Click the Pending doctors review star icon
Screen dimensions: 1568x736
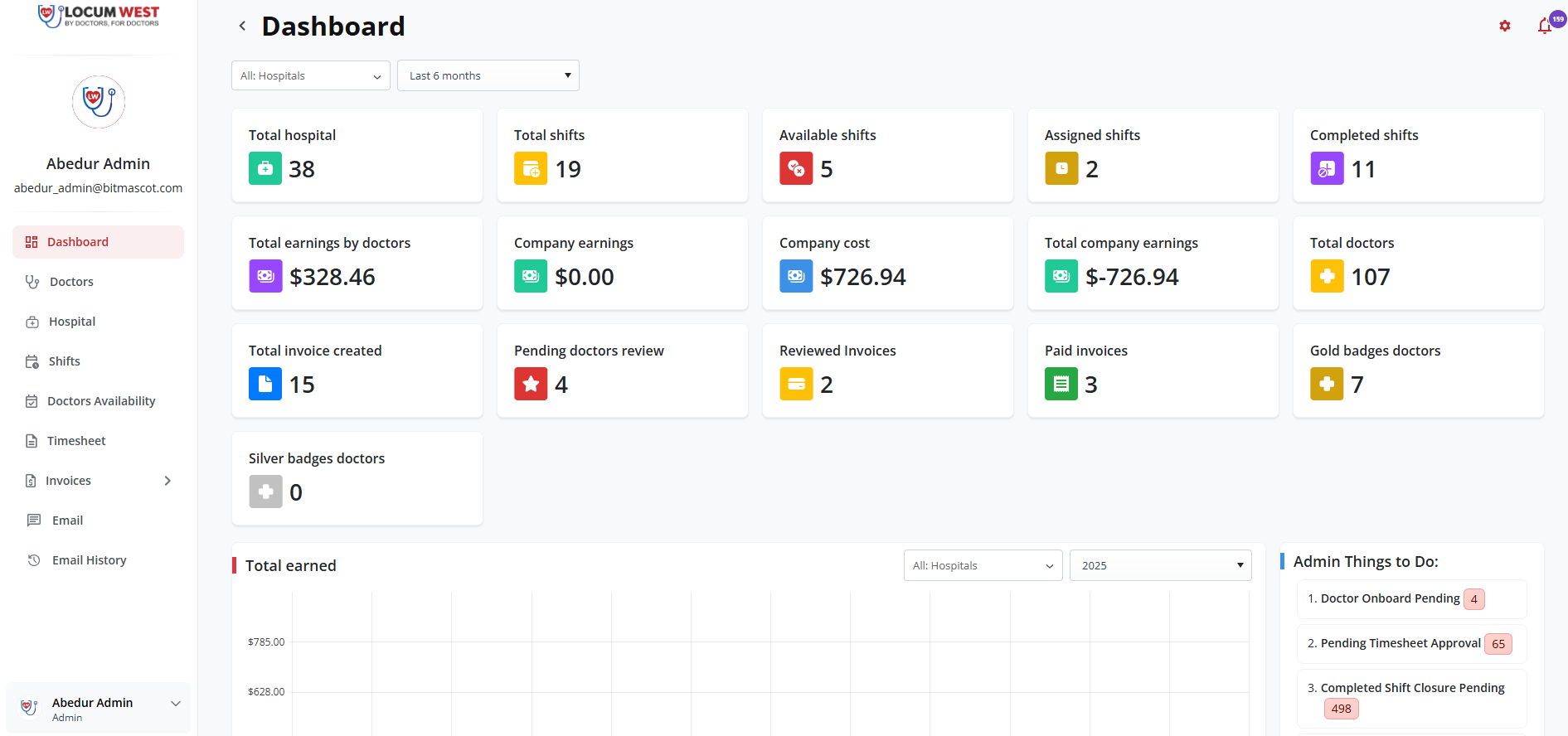pyautogui.click(x=531, y=385)
